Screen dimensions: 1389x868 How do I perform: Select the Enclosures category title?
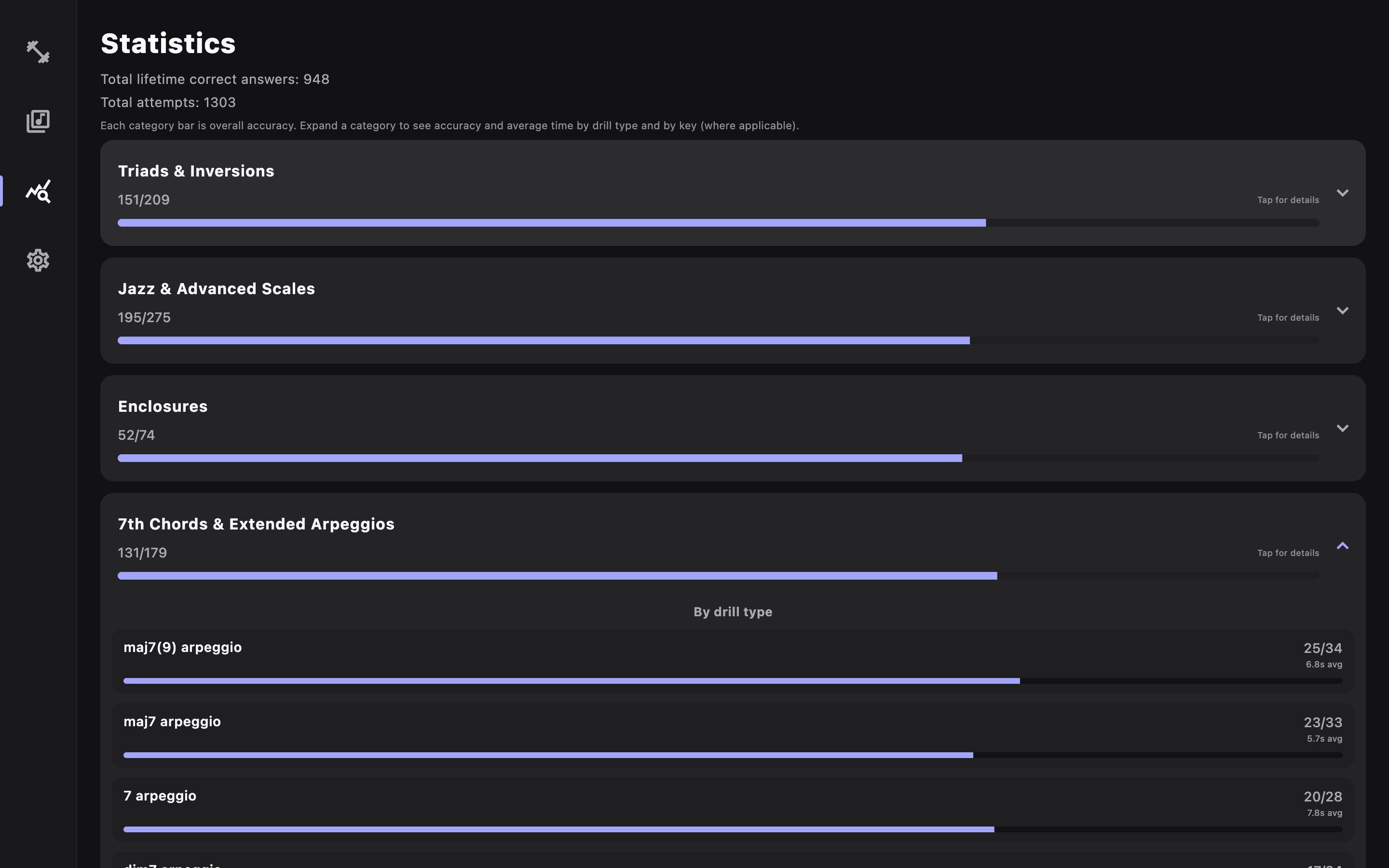[x=163, y=407]
